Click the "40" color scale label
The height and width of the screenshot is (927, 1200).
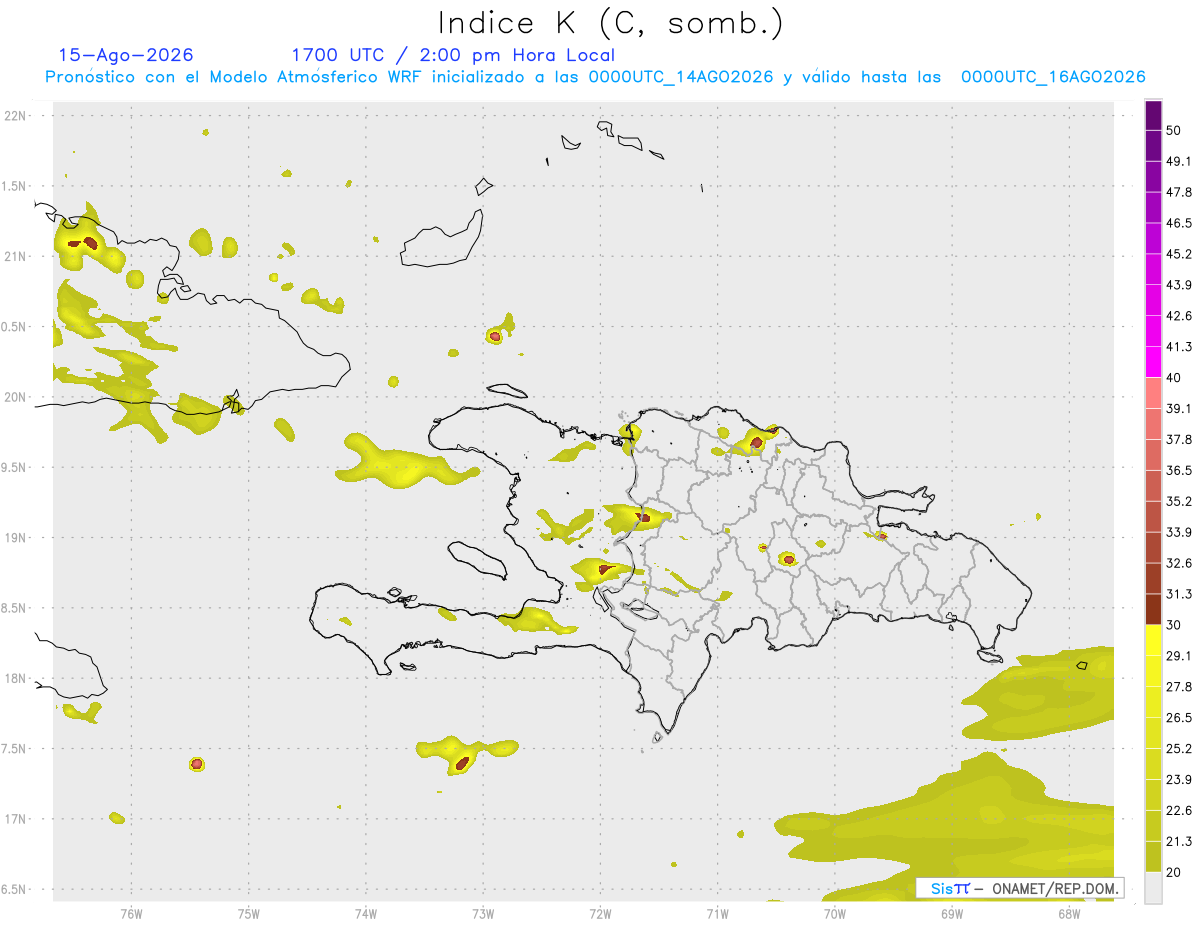click(x=1174, y=378)
